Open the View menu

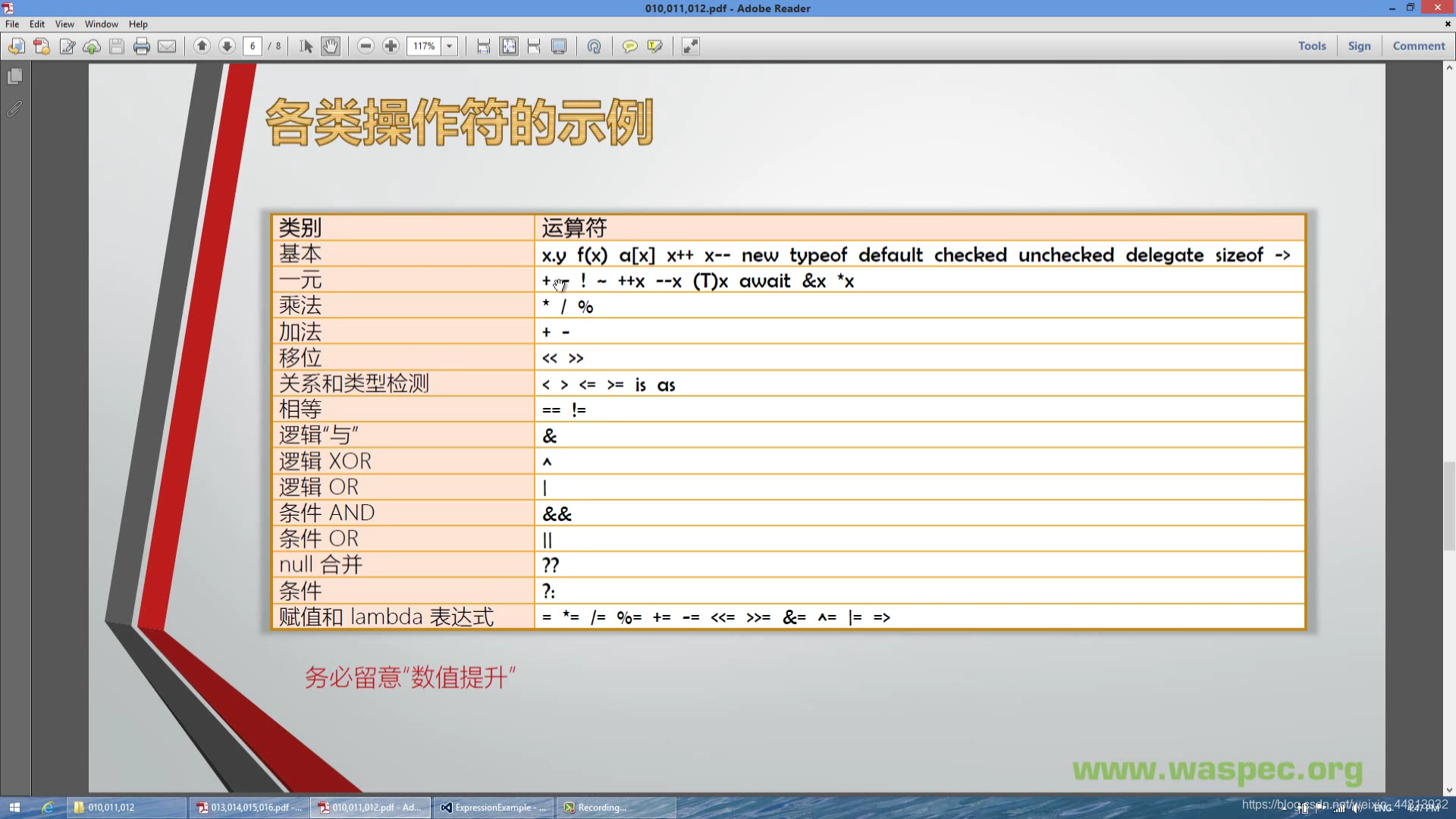[x=64, y=24]
